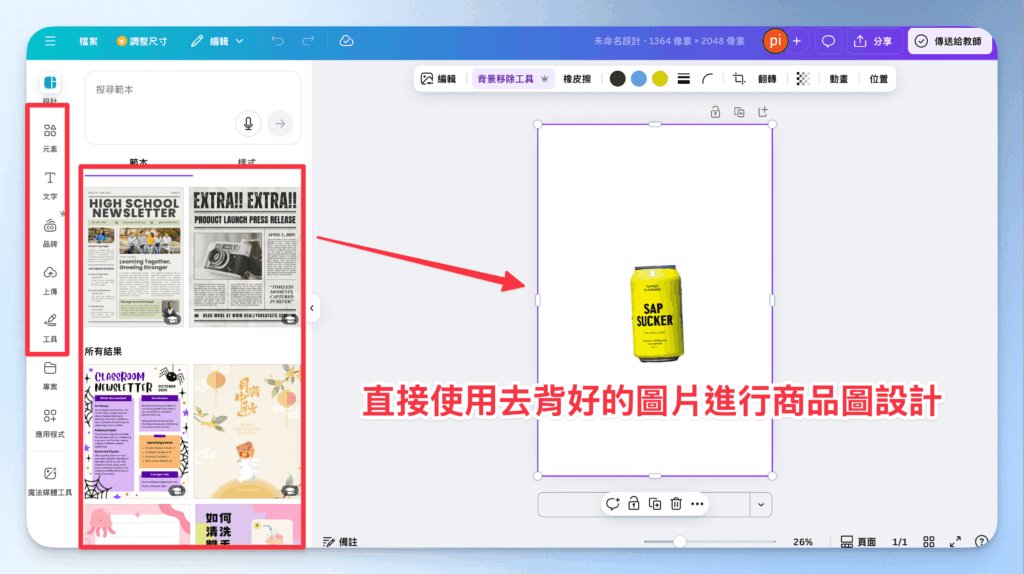This screenshot has height=574, width=1024.
Task: Select the Extra Extra press release template
Action: pos(245,257)
